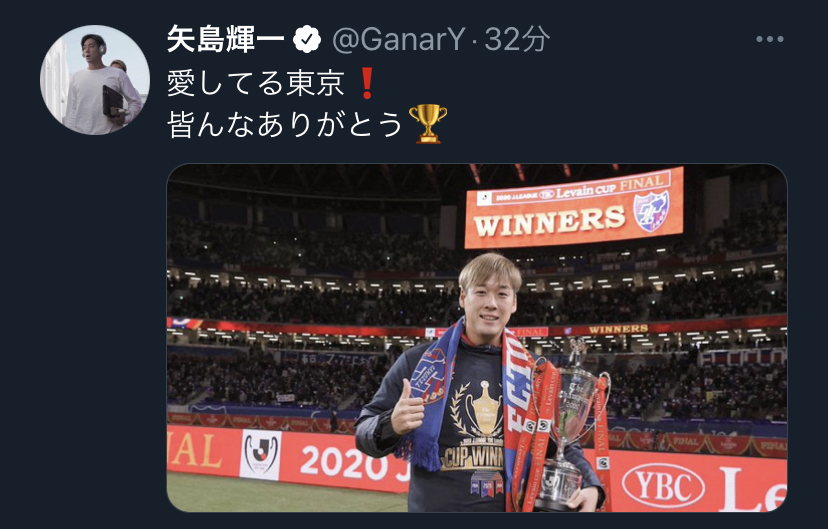
Task: Click the trophy emoji after 皆んなありがとう
Action: [428, 124]
